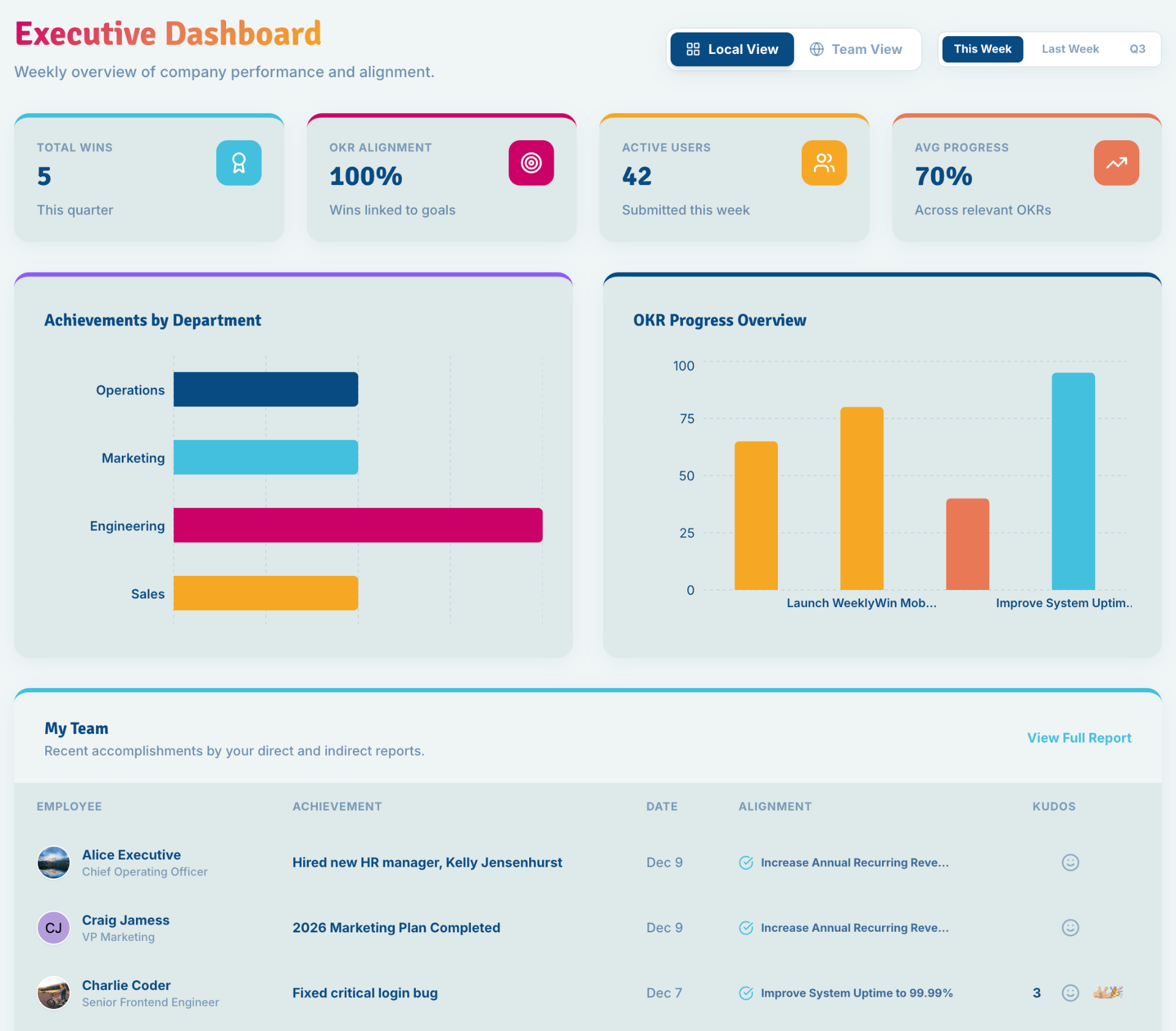1176x1031 pixels.
Task: Click the Alice row 'Increase Annual Recurring Reve...' alignment
Action: coord(854,863)
